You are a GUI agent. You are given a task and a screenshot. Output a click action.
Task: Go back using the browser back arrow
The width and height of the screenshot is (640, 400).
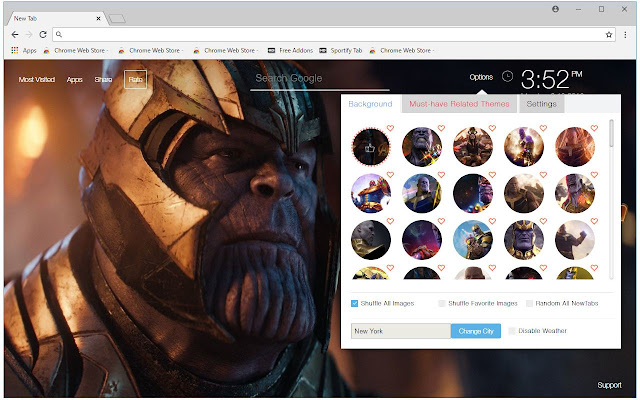click(x=15, y=35)
